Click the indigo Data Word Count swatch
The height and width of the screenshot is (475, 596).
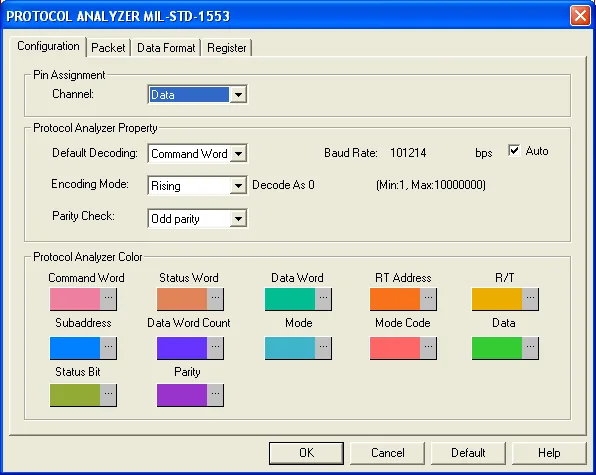tap(182, 348)
